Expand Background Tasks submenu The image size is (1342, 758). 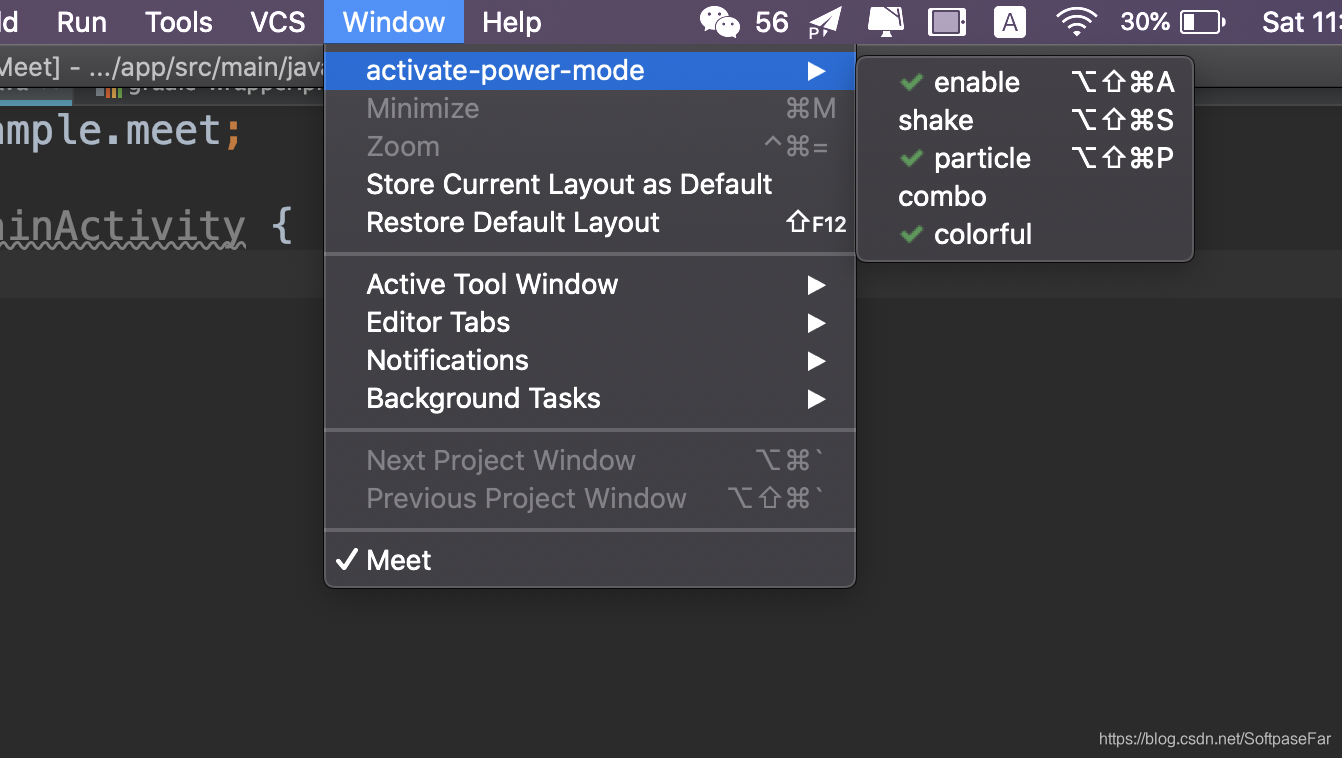click(x=590, y=398)
